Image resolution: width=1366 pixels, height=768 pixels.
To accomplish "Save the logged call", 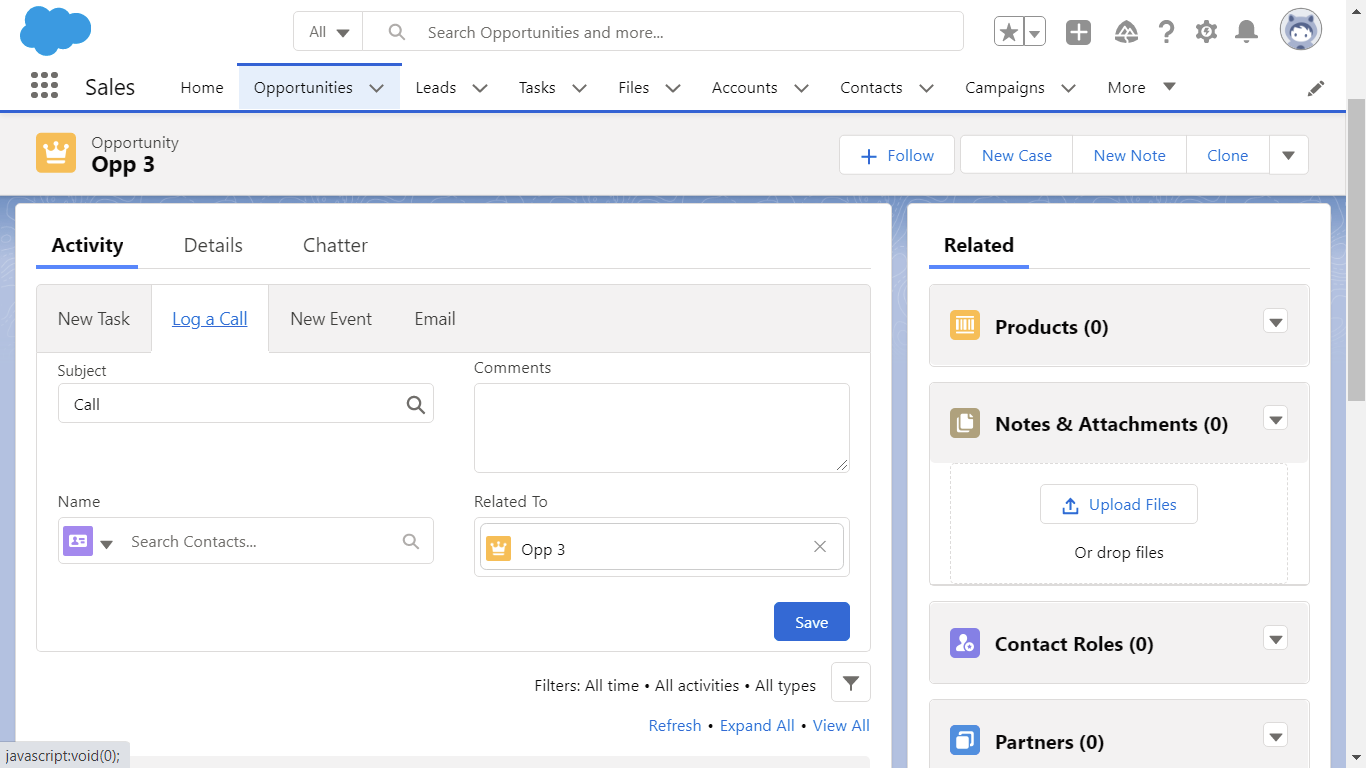I will pos(812,622).
